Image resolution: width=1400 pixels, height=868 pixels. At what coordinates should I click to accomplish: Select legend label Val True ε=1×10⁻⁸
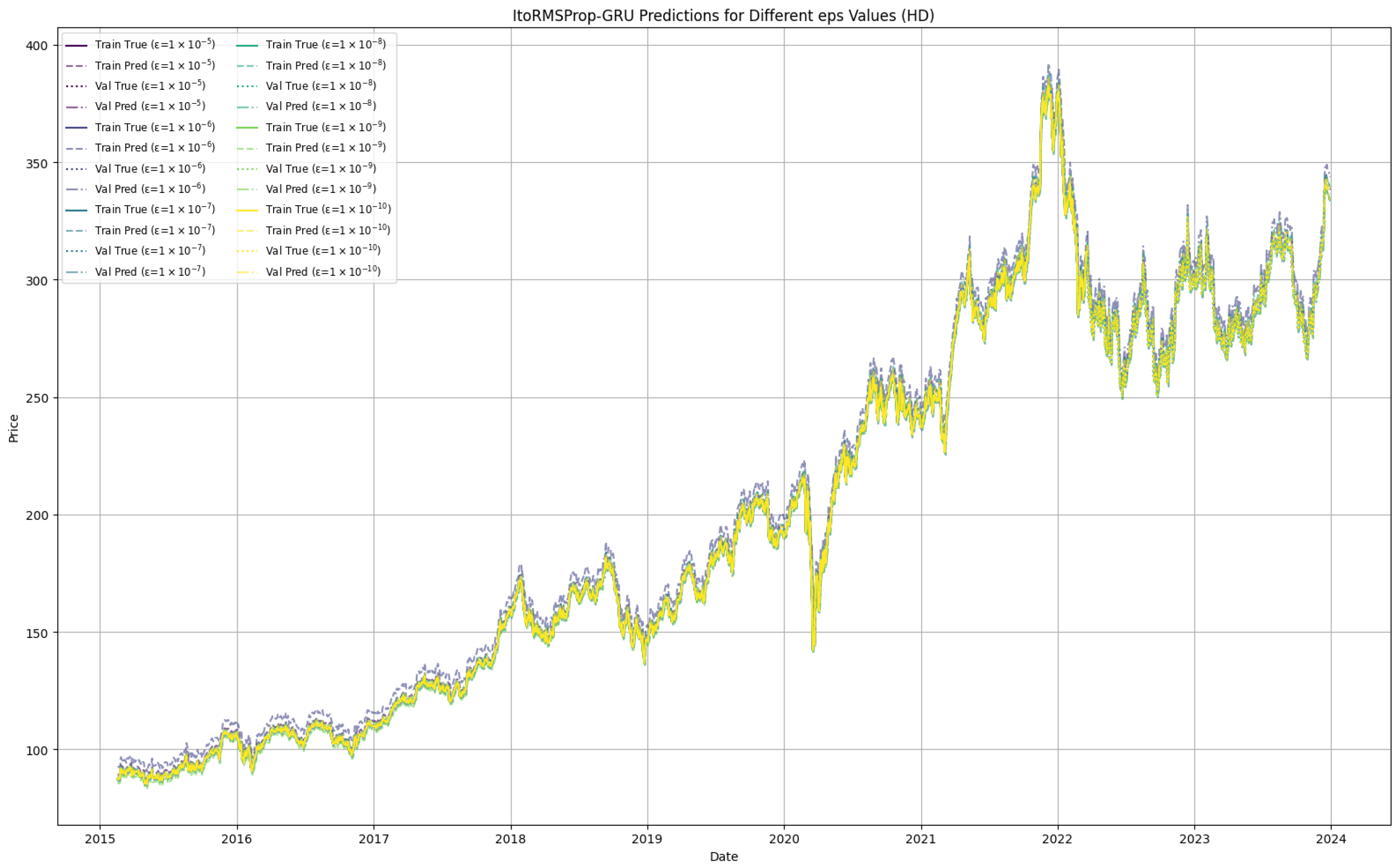tap(321, 86)
